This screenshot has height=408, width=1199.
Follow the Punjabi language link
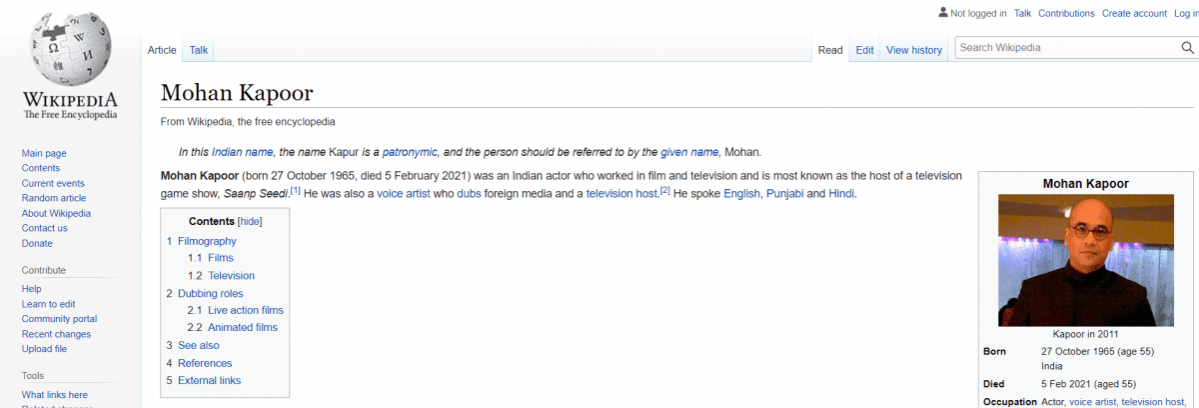point(785,194)
